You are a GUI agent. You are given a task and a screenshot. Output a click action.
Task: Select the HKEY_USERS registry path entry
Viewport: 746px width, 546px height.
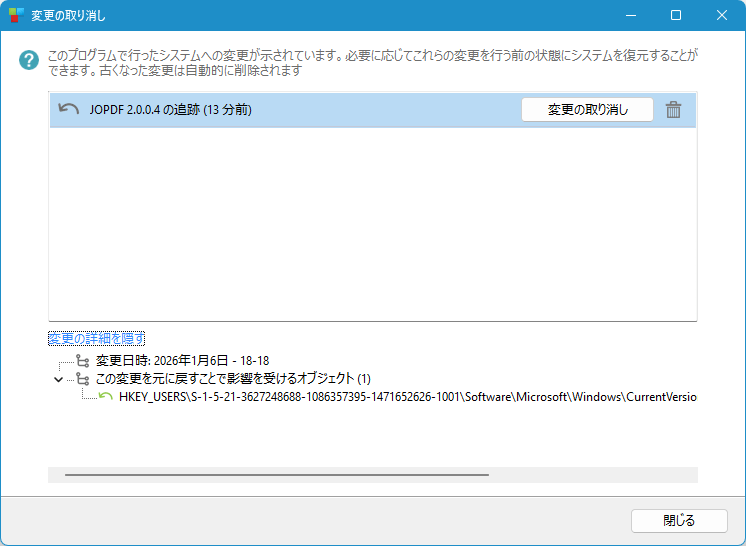(x=406, y=397)
